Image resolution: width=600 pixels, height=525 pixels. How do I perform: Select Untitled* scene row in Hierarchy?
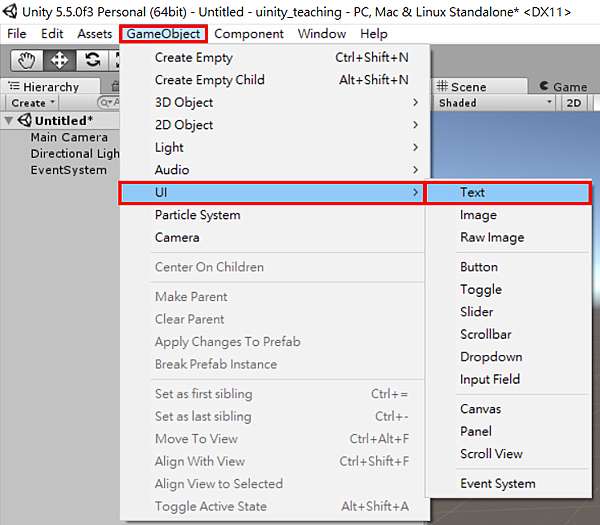coord(60,121)
